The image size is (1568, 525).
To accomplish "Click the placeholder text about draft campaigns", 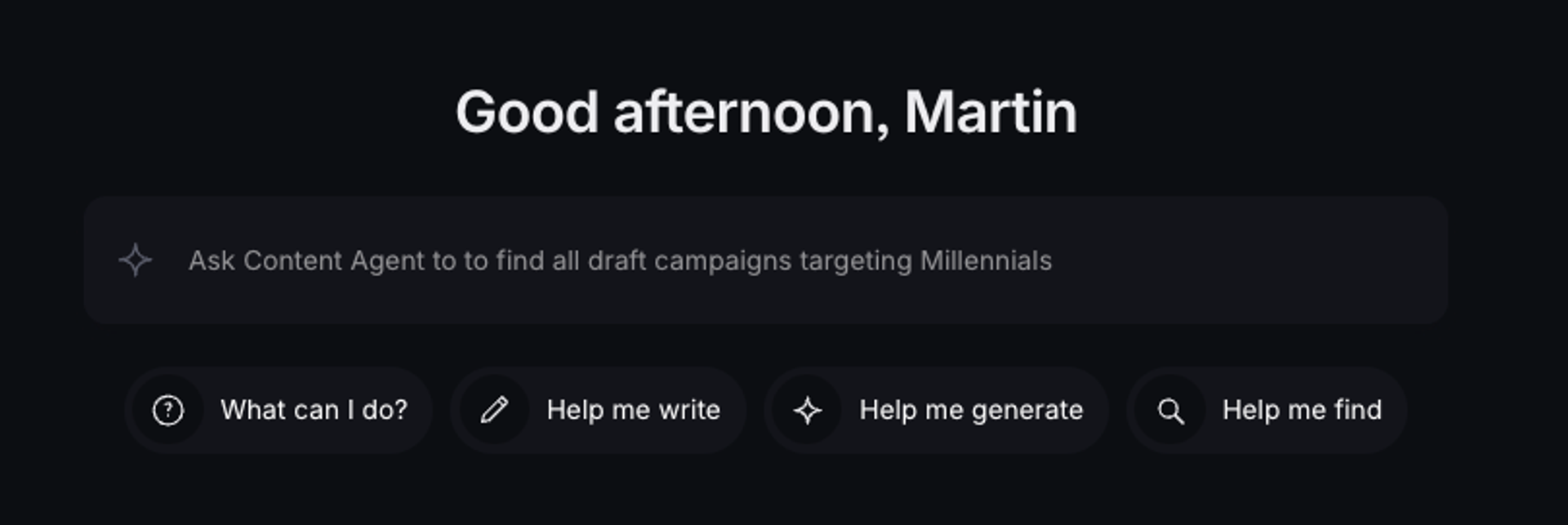I will point(621,260).
